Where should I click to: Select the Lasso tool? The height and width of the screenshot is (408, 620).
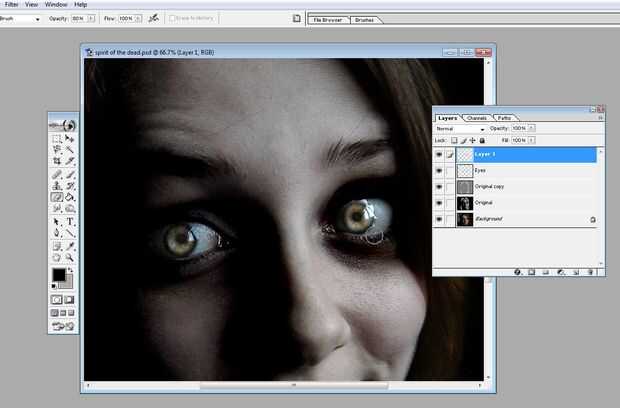click(x=57, y=150)
